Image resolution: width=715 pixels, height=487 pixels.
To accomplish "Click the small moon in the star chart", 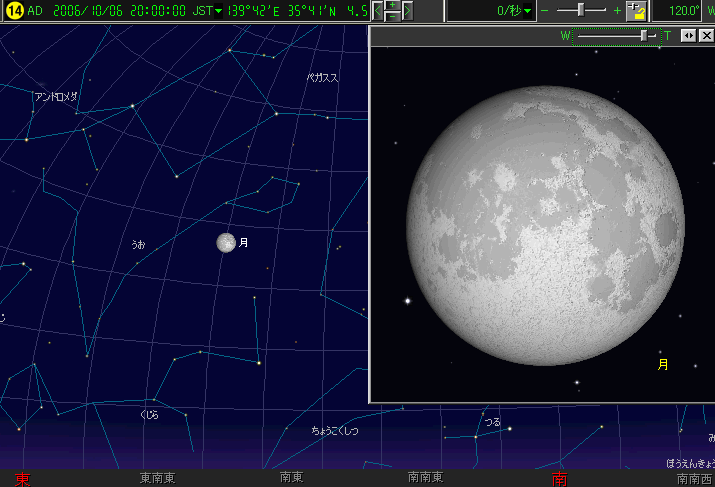I will tap(226, 242).
